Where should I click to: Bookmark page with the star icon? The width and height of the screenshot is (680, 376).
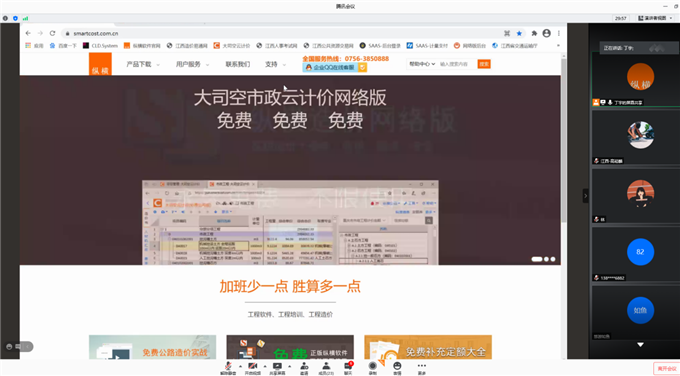coord(519,33)
